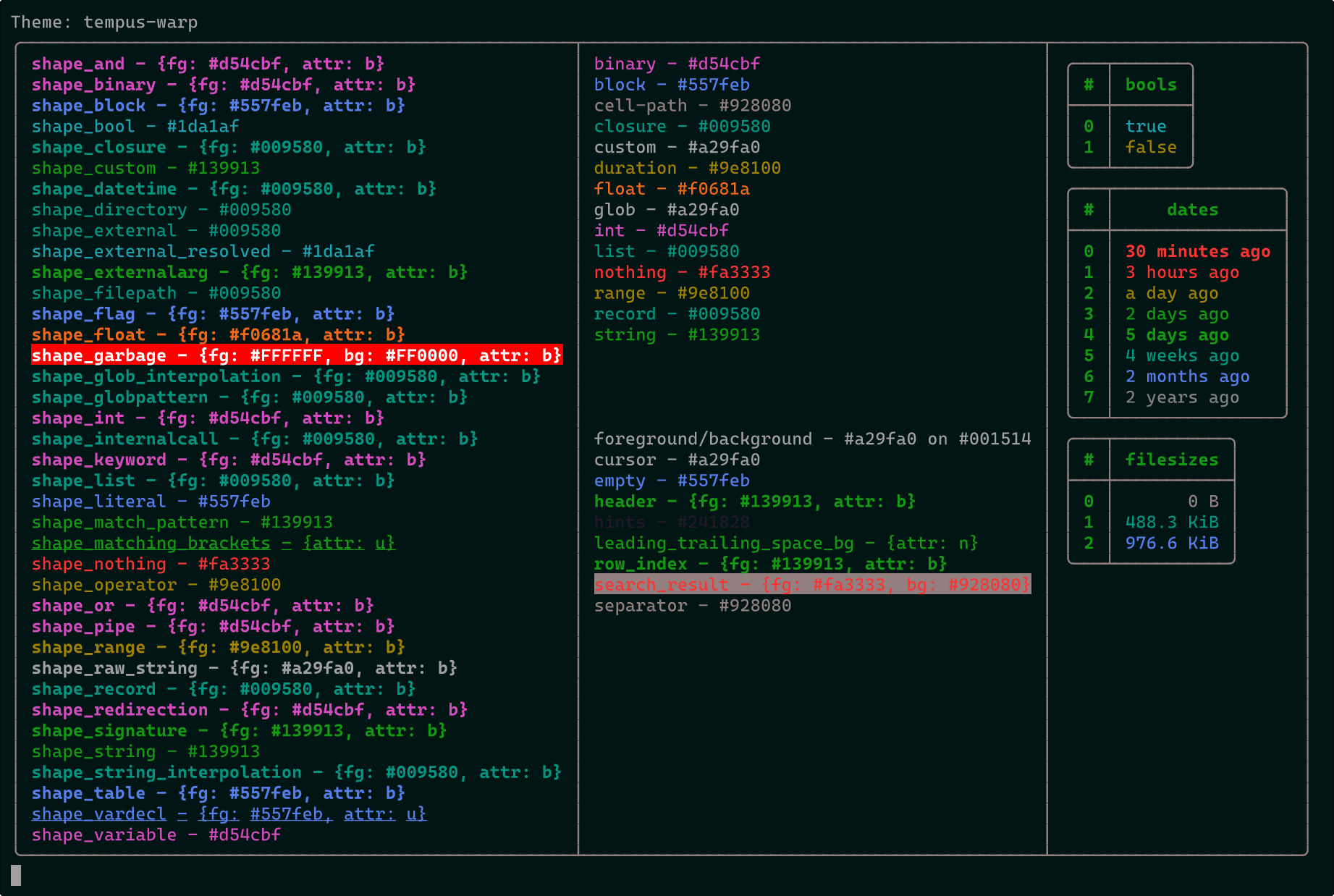Select 'cursor - #a29fa0' line

[x=677, y=460]
